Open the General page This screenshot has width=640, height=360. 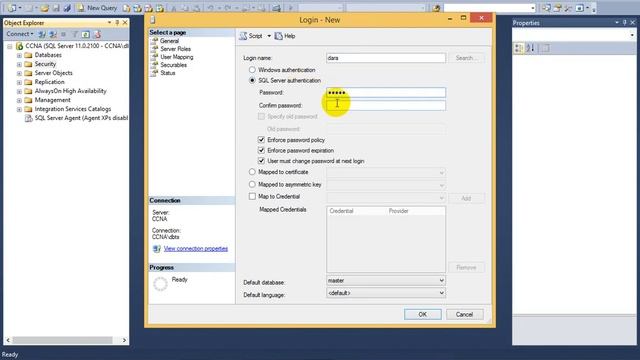(x=169, y=41)
